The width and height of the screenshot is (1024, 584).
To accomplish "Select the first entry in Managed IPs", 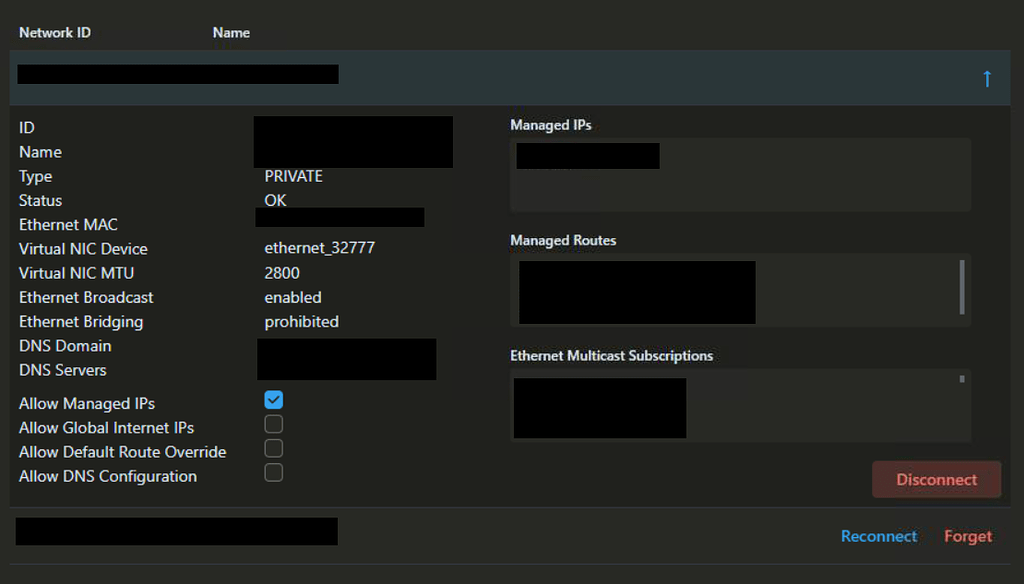I will click(x=587, y=156).
